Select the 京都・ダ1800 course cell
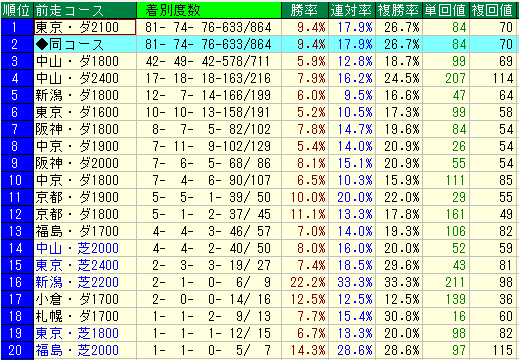The height and width of the screenshot is (360, 519). point(85,214)
